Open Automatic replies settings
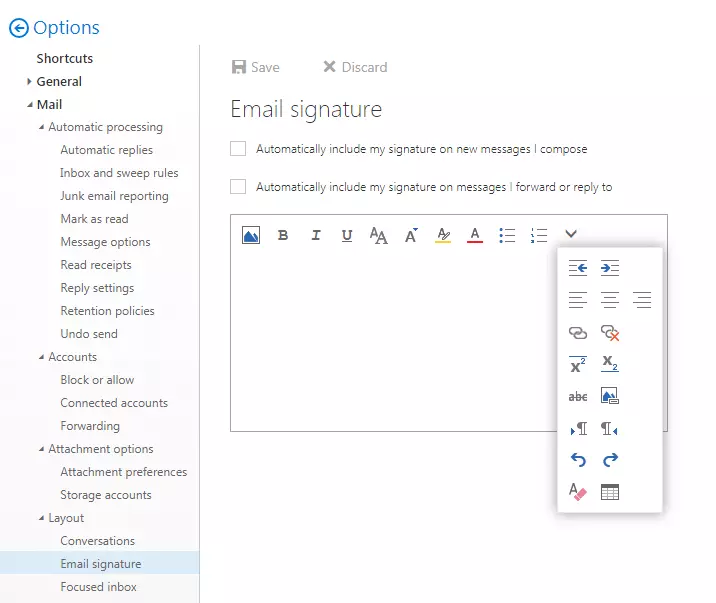Screen dimensions: 716x603 coord(106,150)
